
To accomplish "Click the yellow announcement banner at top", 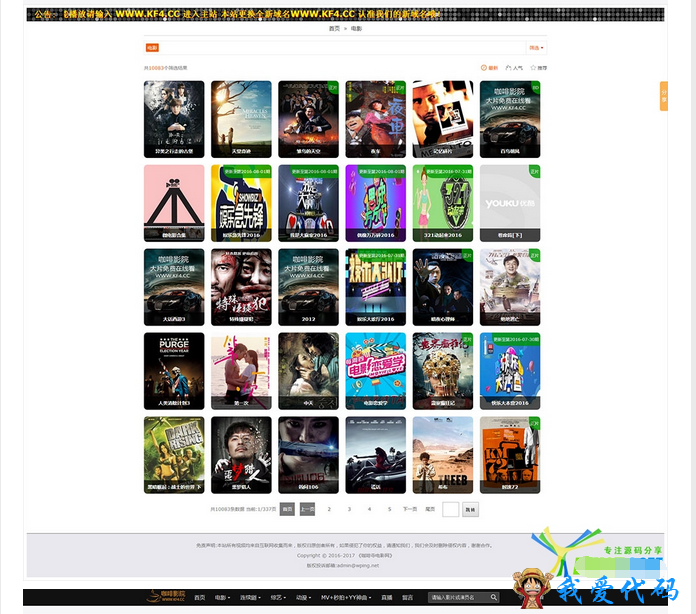I will pyautogui.click(x=345, y=14).
